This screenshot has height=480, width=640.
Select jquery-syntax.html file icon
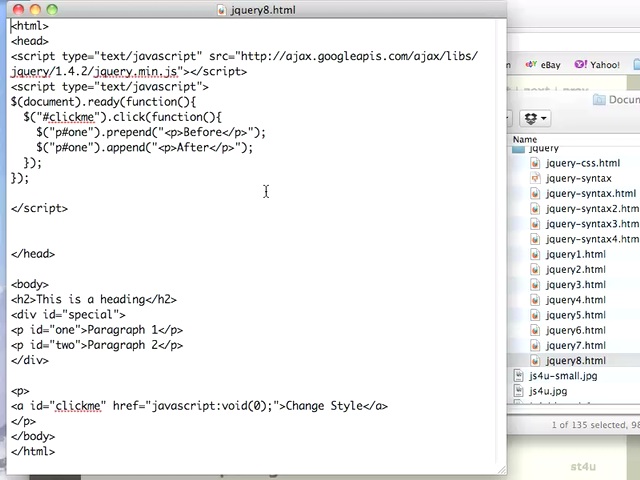pyautogui.click(x=535, y=193)
